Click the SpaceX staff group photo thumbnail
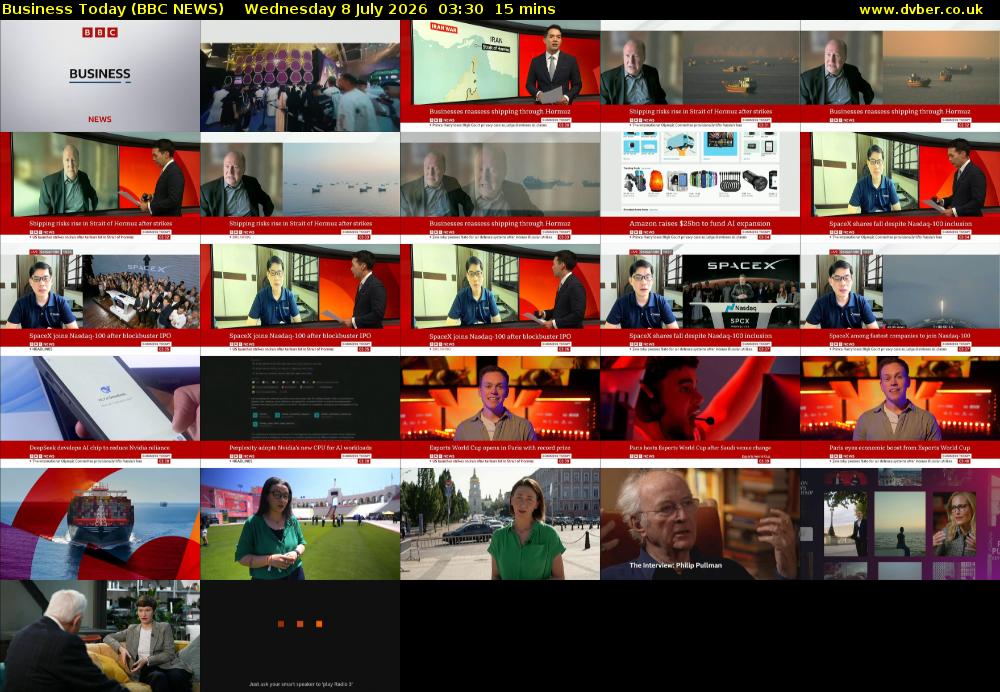Viewport: 1000px width, 692px height. pos(100,300)
